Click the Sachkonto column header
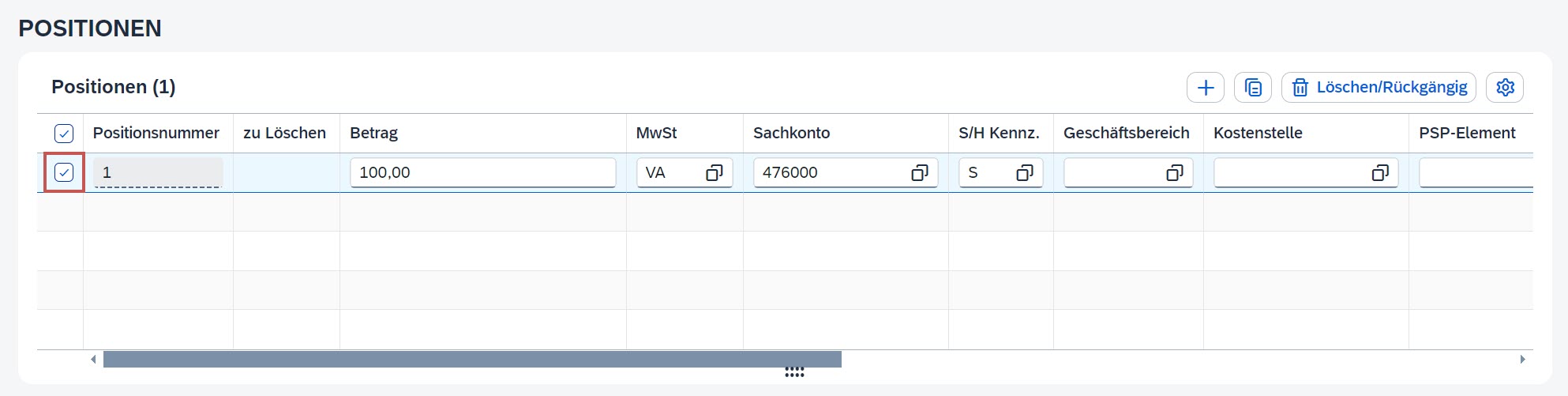This screenshot has height=396, width=1568. [791, 134]
